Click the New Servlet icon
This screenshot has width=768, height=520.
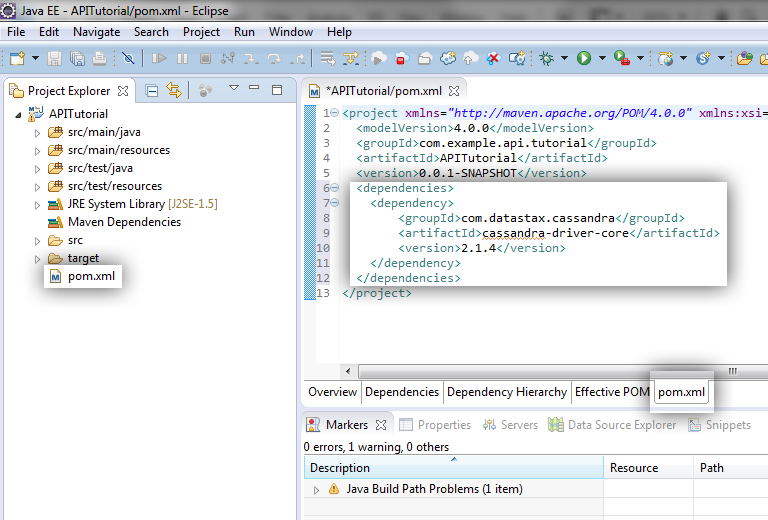pyautogui.click(x=703, y=58)
